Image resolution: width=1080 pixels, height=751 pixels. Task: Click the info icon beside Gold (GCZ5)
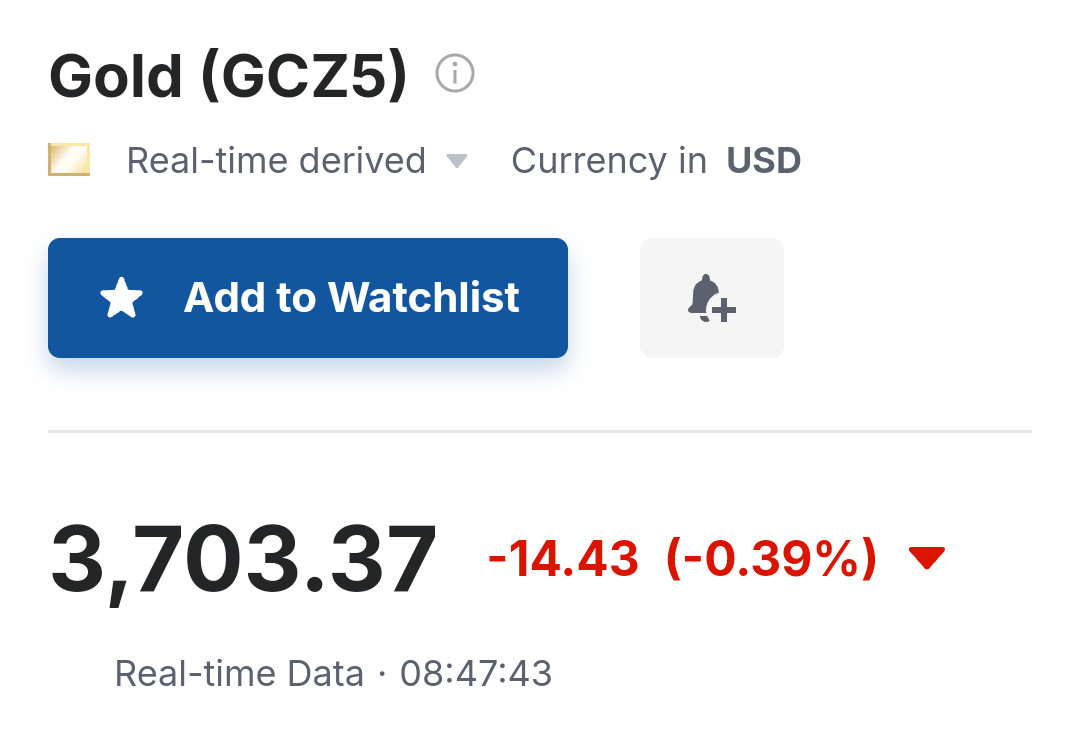pos(455,73)
